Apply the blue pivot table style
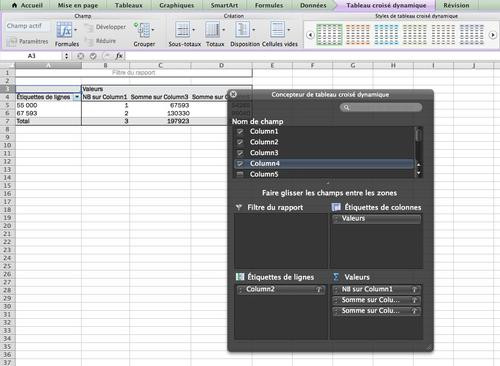This screenshot has width=500, height=366. point(386,35)
